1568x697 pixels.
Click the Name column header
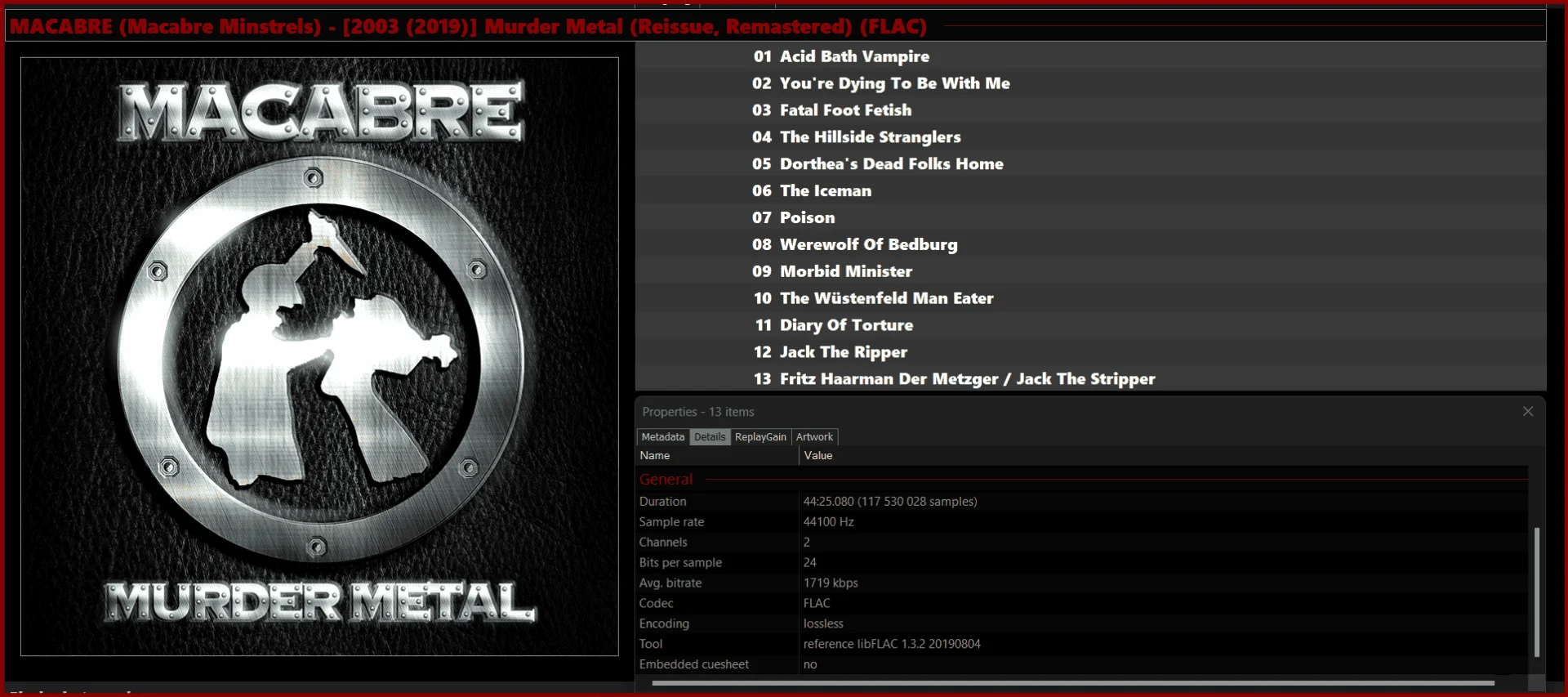click(x=717, y=456)
